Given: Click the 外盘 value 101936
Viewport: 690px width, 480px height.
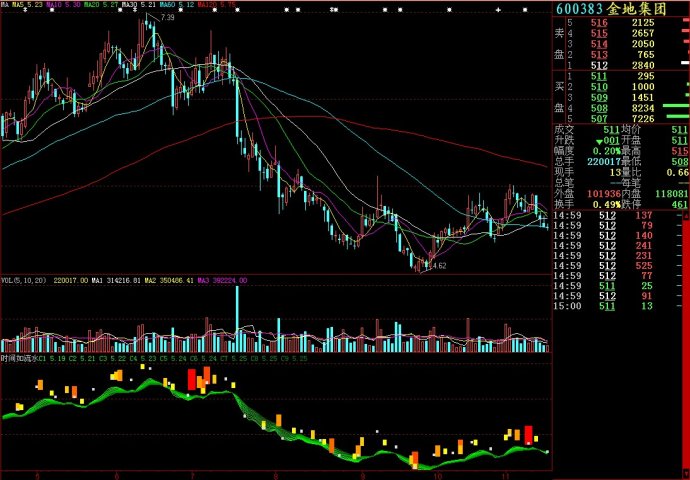Looking at the screenshot, I should 604,194.
